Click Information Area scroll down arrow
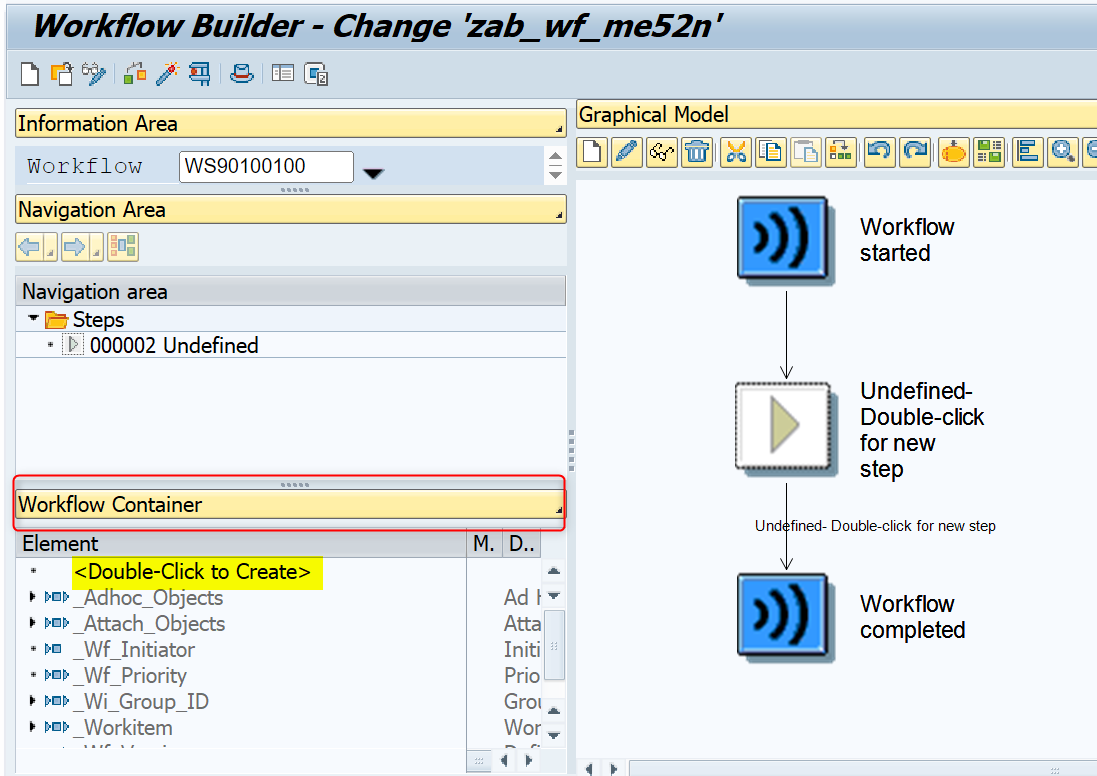Image resolution: width=1097 pixels, height=776 pixels. point(555,174)
